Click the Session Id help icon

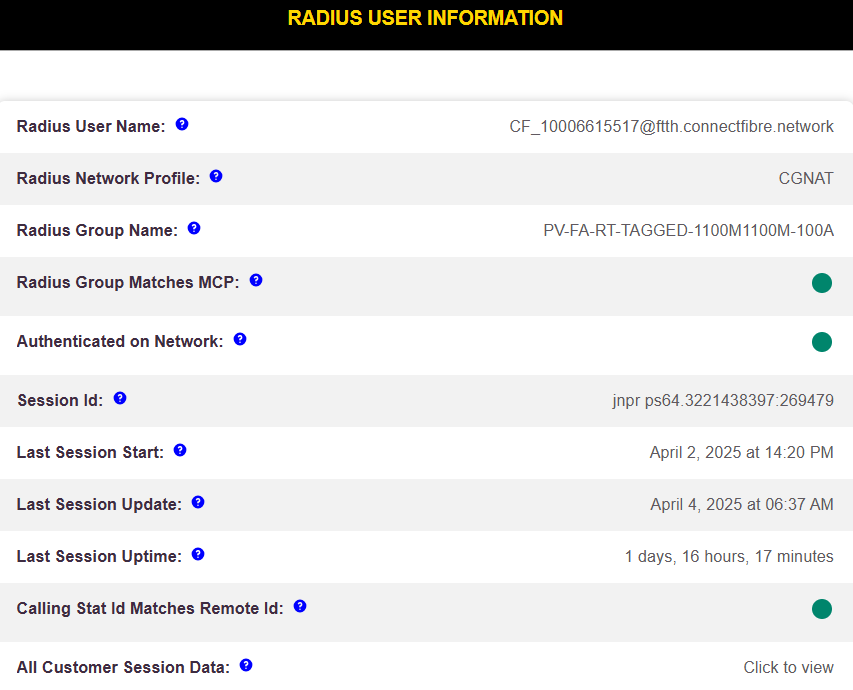tap(119, 397)
